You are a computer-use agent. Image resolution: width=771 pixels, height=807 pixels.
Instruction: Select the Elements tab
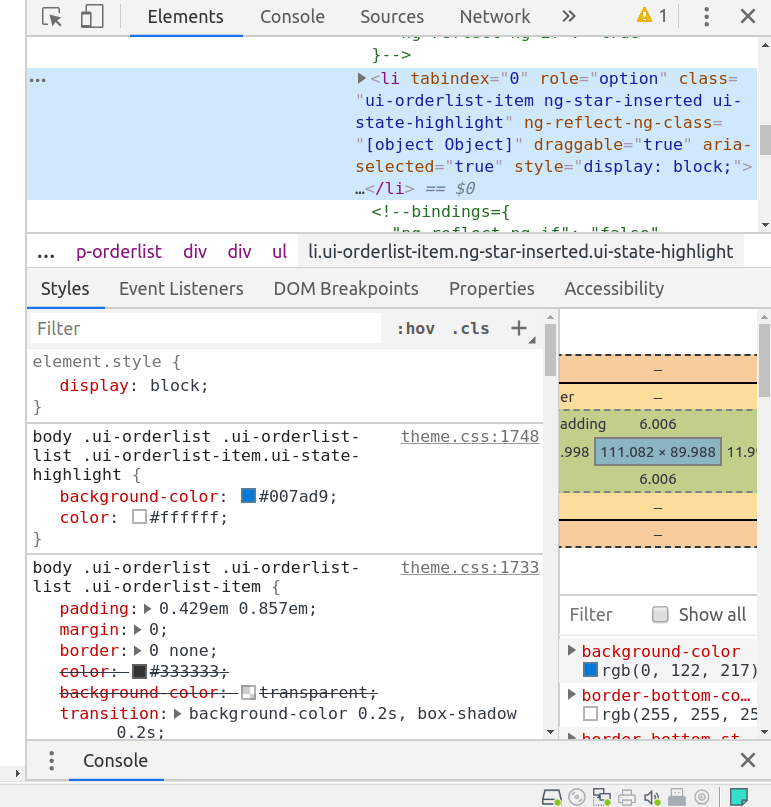(x=186, y=16)
